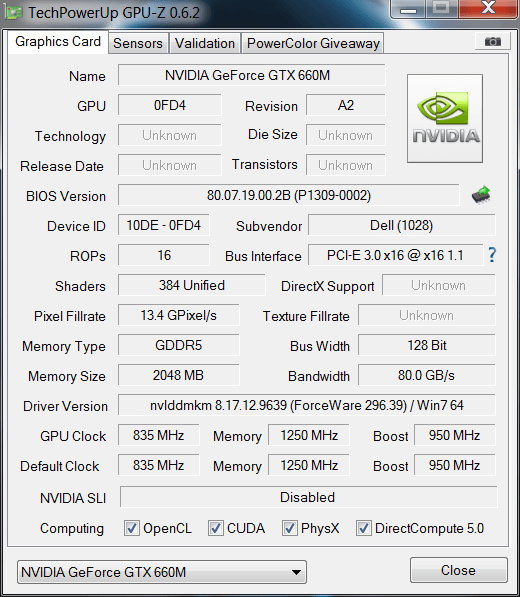Screen dimensions: 520x597
Task: Click the camera screenshot icon
Action: (x=493, y=42)
